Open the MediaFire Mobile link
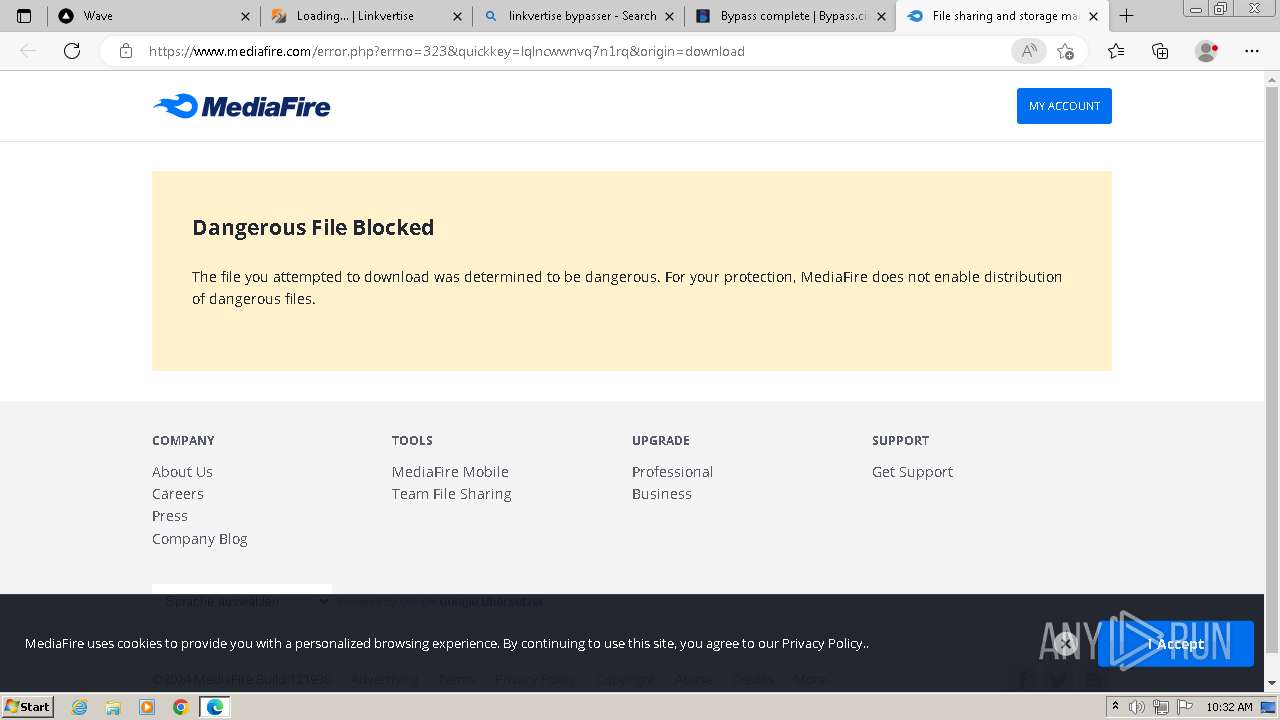Screen dimensions: 1280x720 coord(450,472)
